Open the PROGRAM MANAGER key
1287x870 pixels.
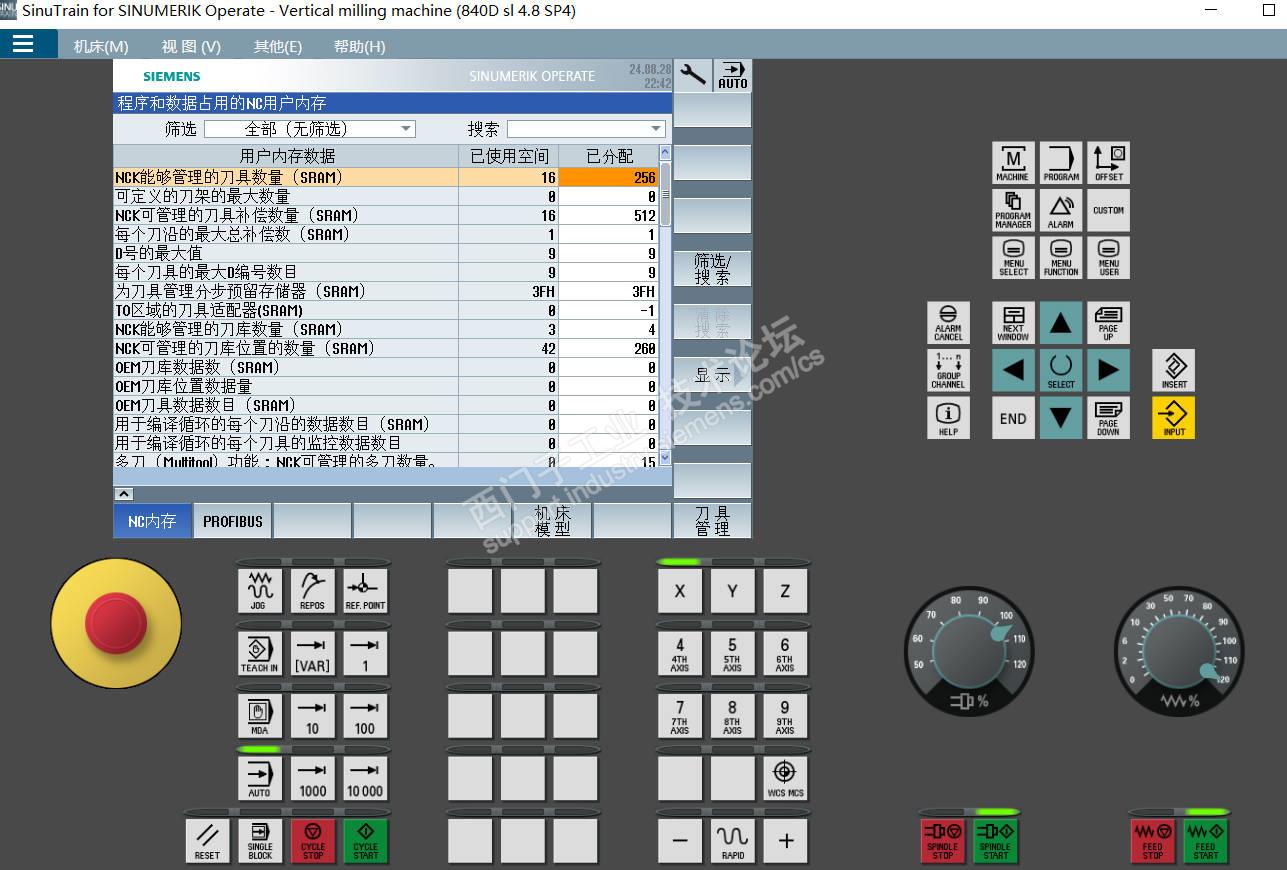[1013, 210]
